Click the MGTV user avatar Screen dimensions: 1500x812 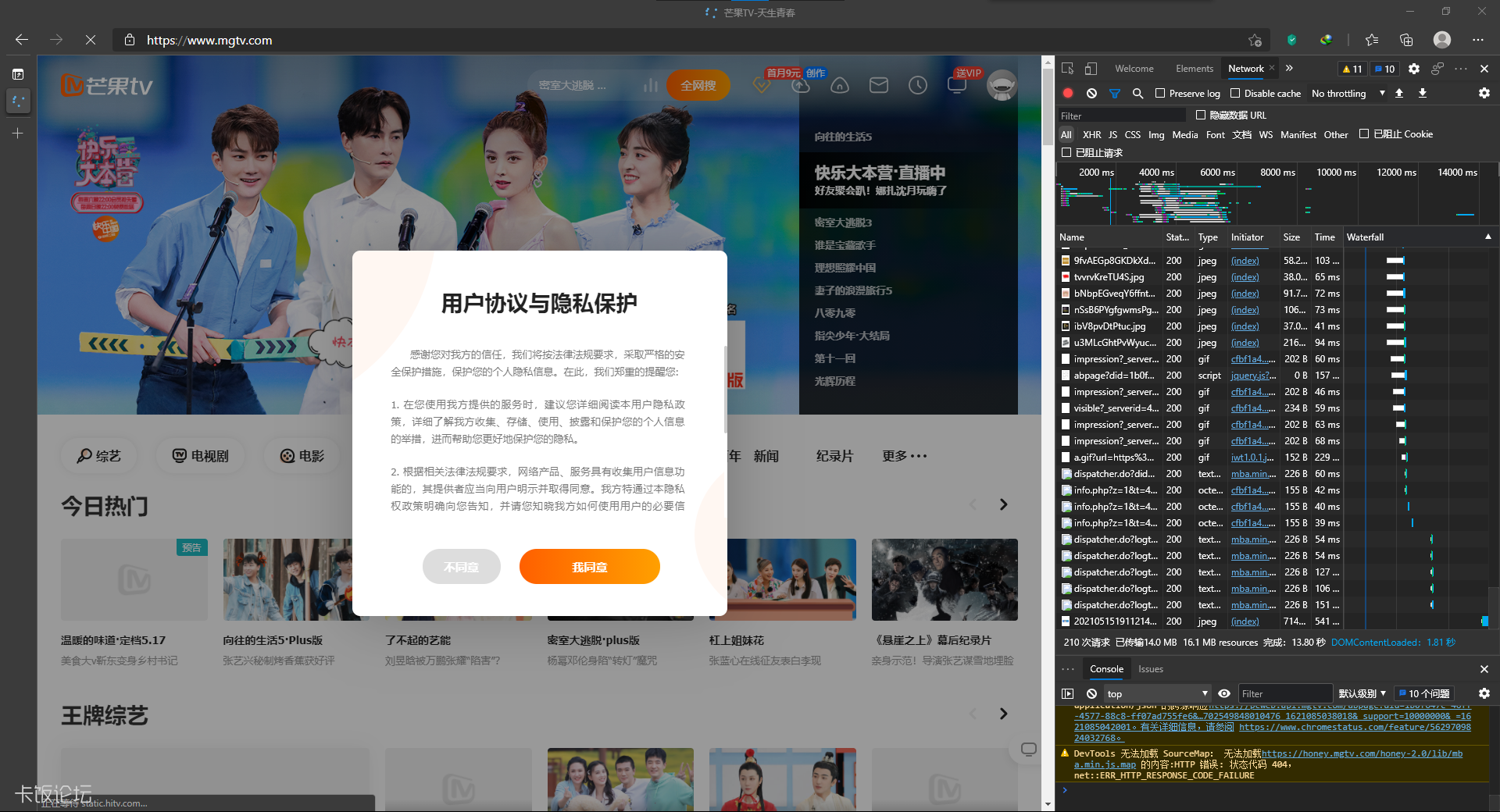tap(1002, 85)
